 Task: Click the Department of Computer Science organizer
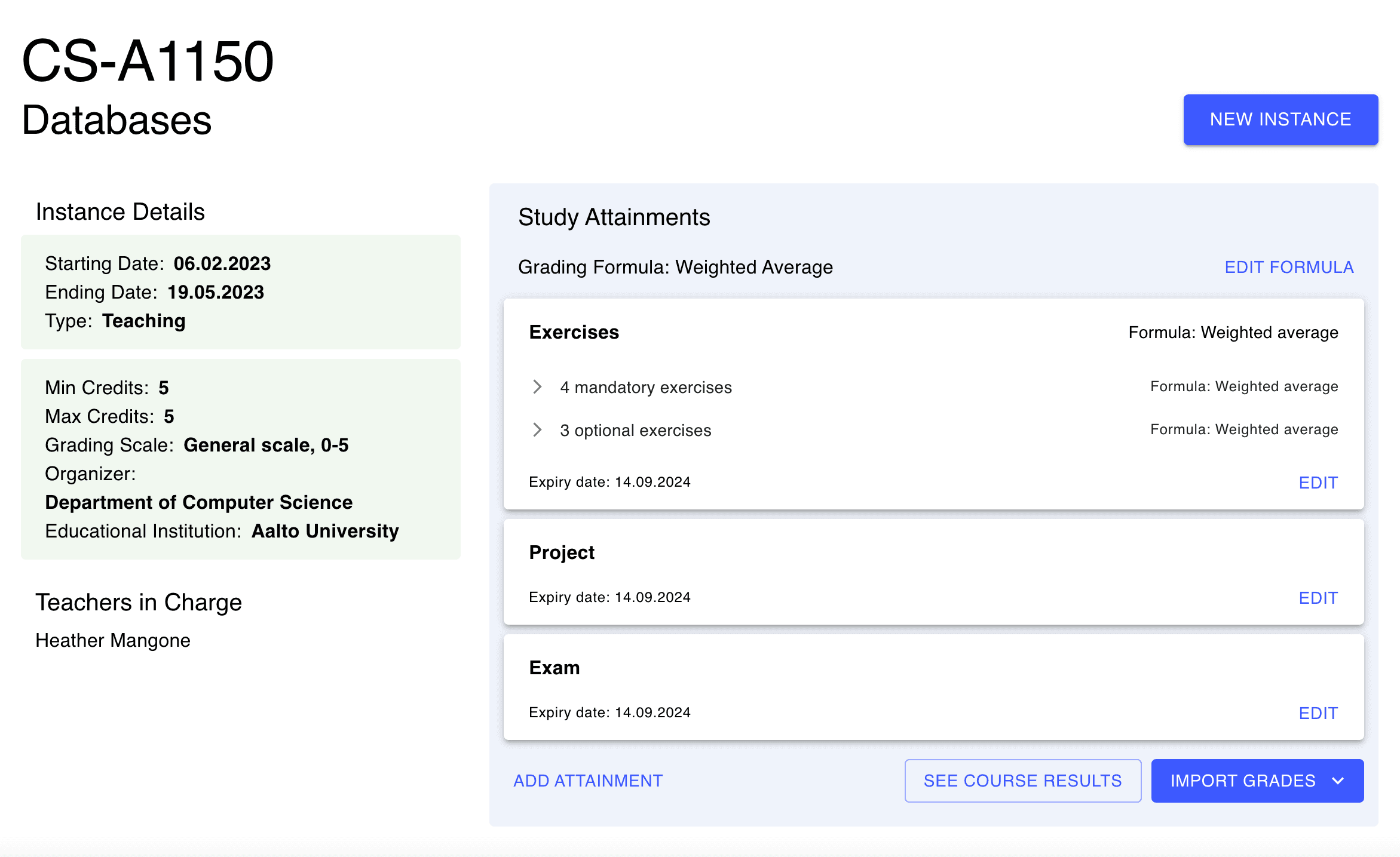pyautogui.click(x=198, y=502)
